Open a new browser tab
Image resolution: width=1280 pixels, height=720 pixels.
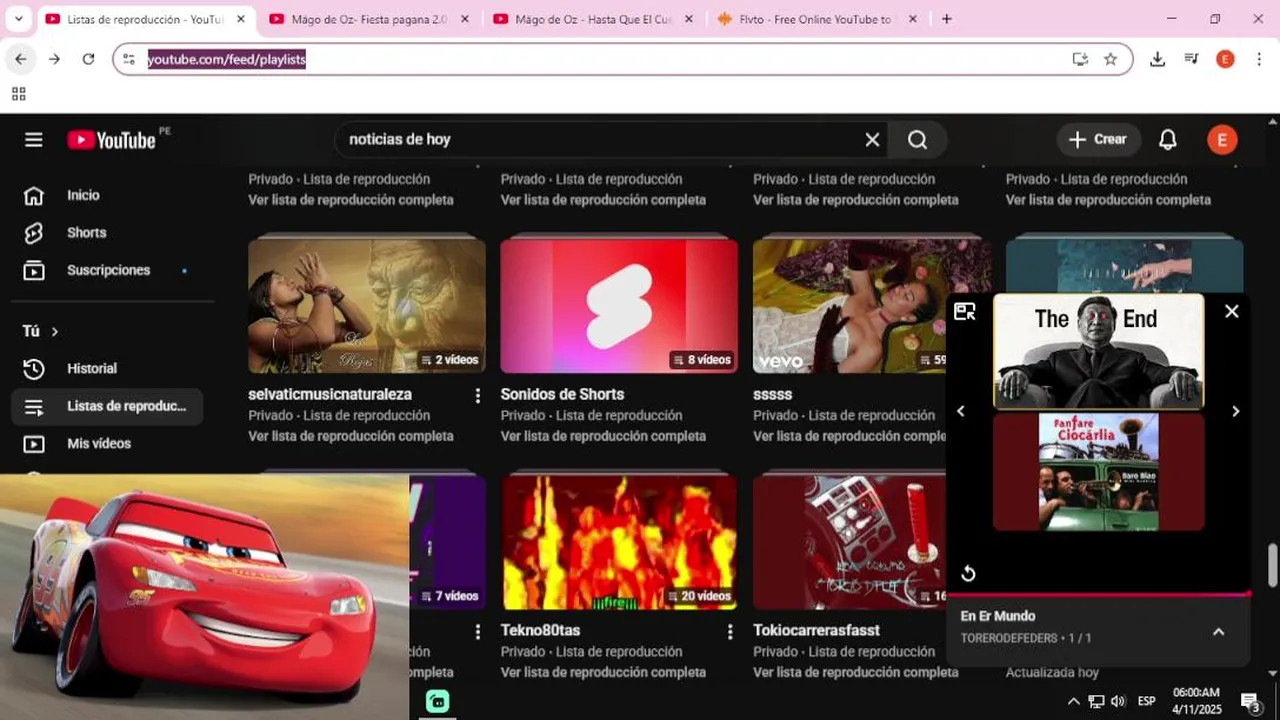[x=947, y=19]
